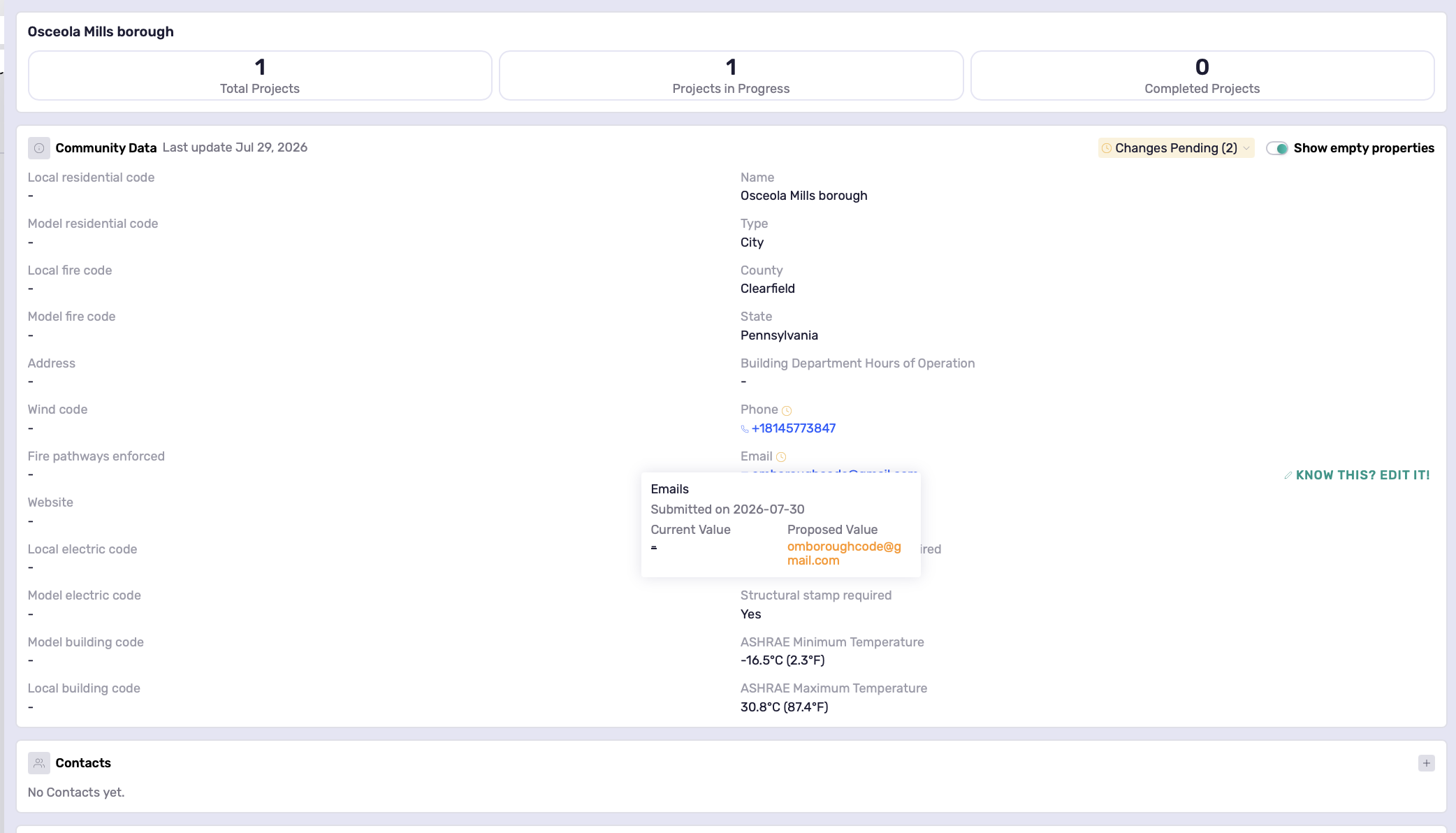Viewport: 1456px width, 833px height.
Task: Open the Completed Projects card
Action: click(1202, 75)
